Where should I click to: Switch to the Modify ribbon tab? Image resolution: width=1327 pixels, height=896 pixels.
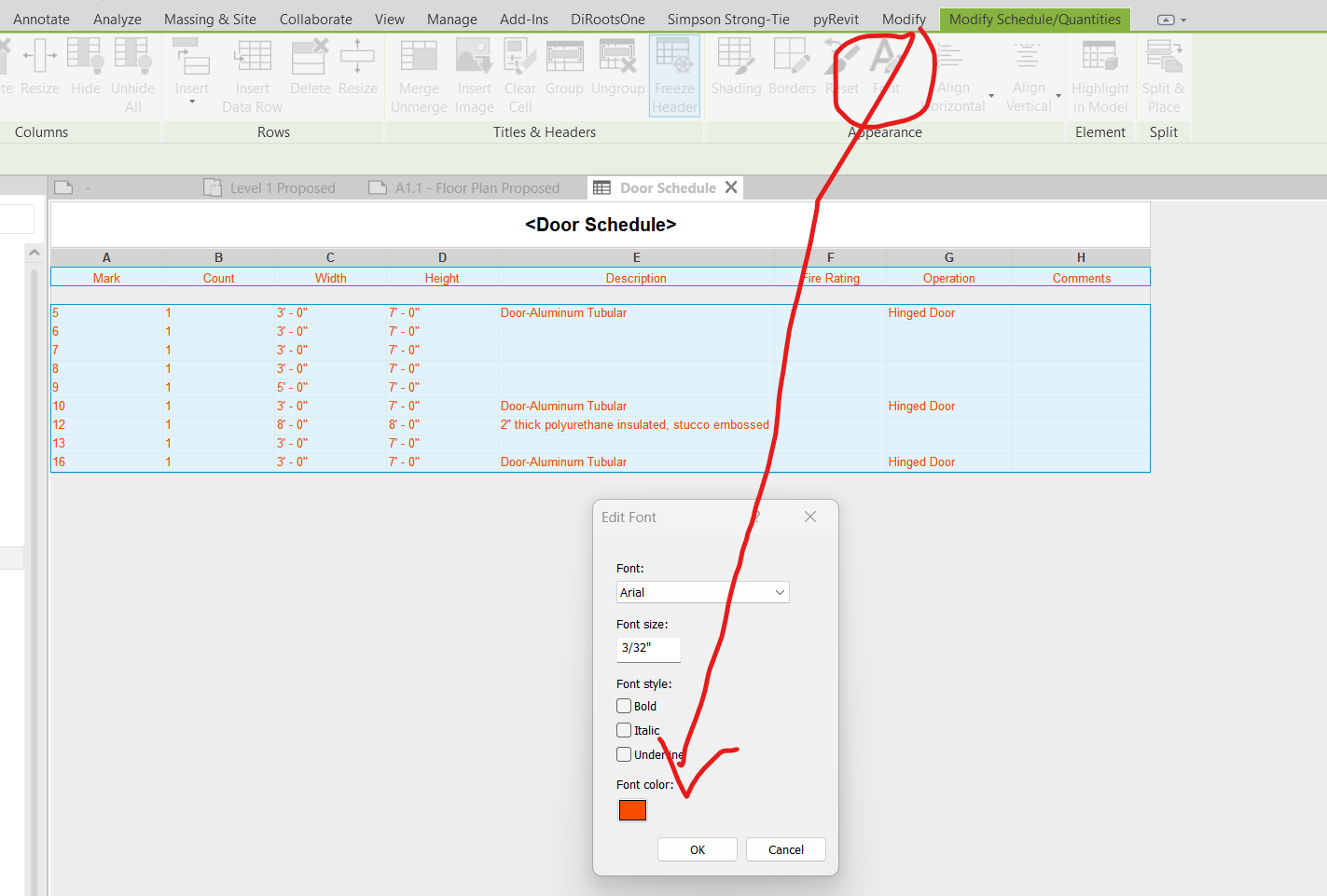[903, 19]
